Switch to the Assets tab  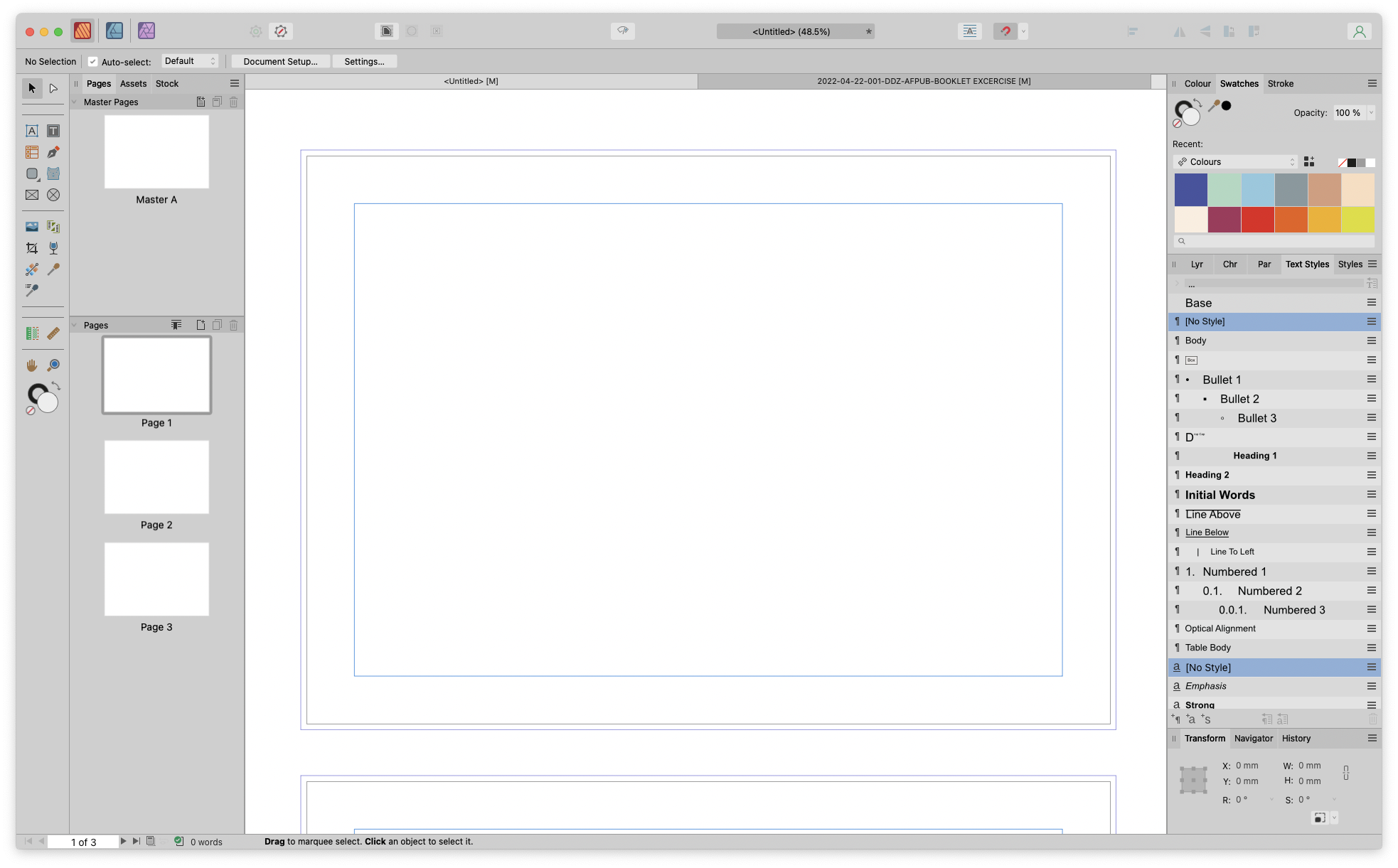tap(133, 83)
